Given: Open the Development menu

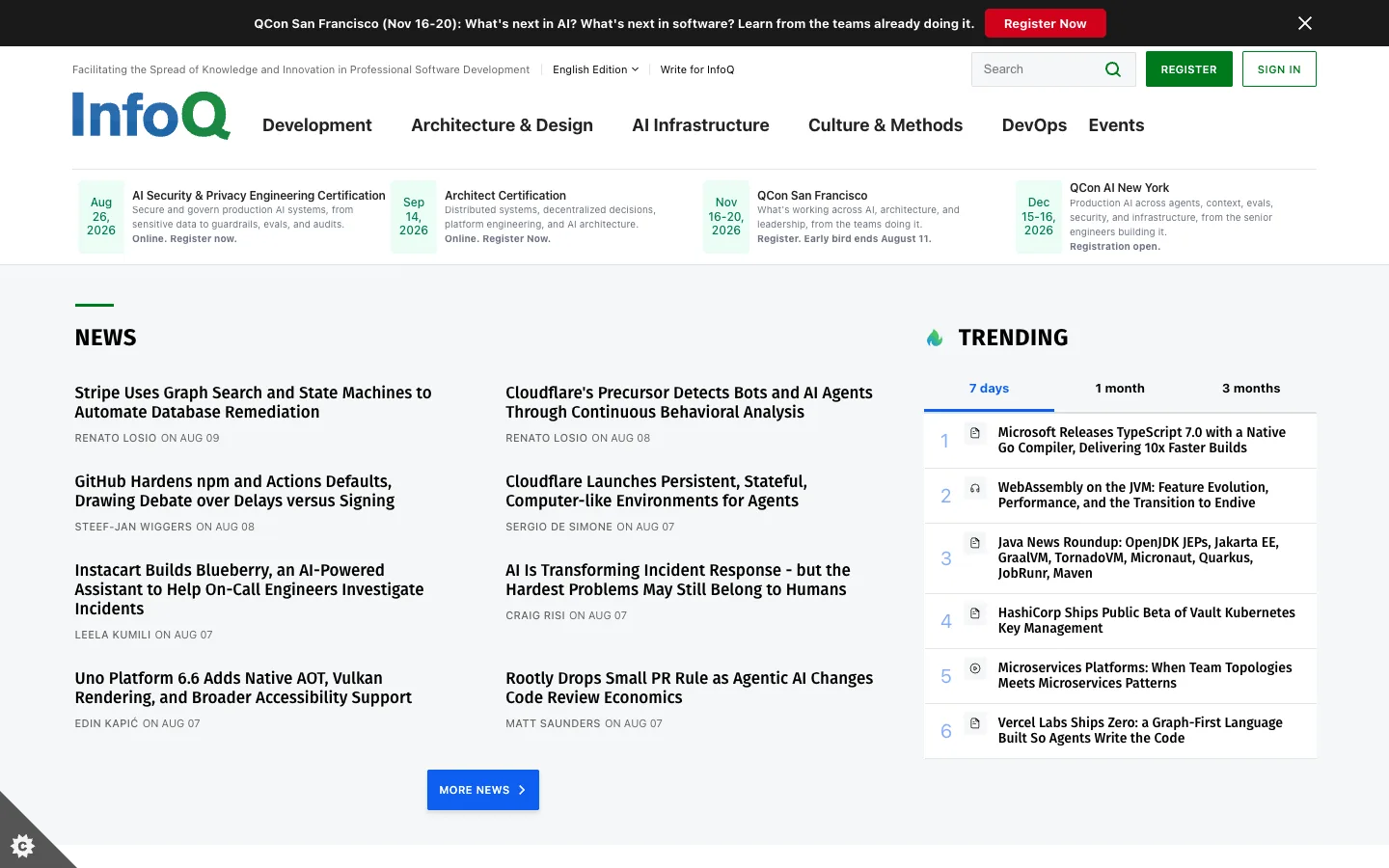Looking at the screenshot, I should pyautogui.click(x=317, y=125).
